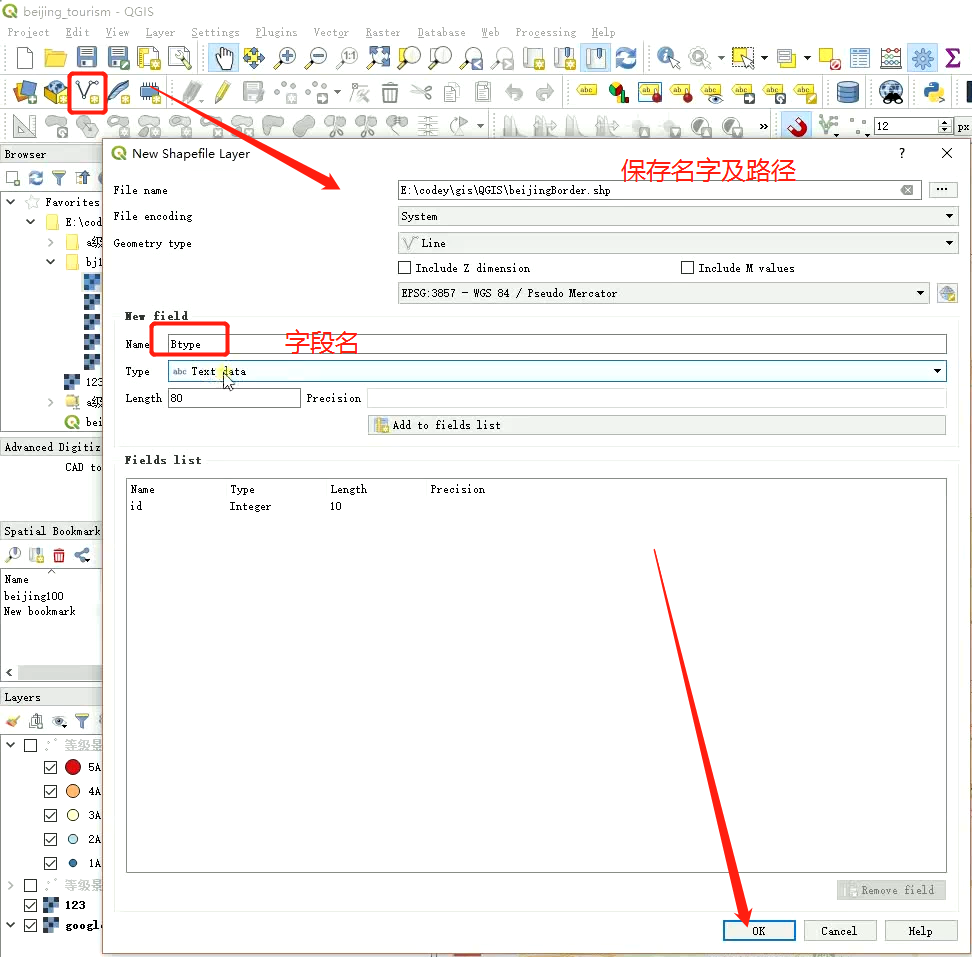972x957 pixels.
Task: Open the Python console icon
Action: 934,92
